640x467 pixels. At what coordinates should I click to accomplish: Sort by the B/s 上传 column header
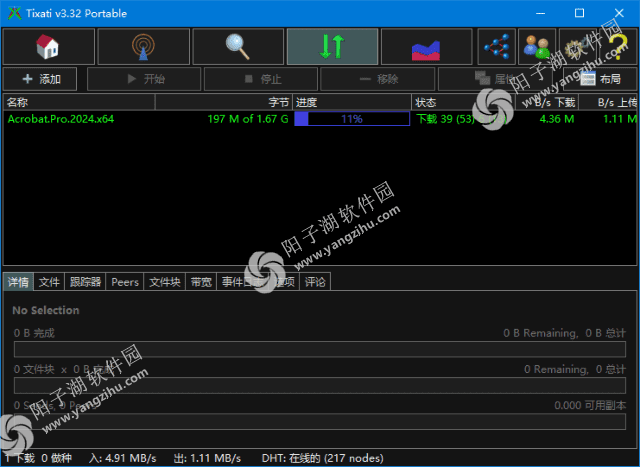point(608,102)
